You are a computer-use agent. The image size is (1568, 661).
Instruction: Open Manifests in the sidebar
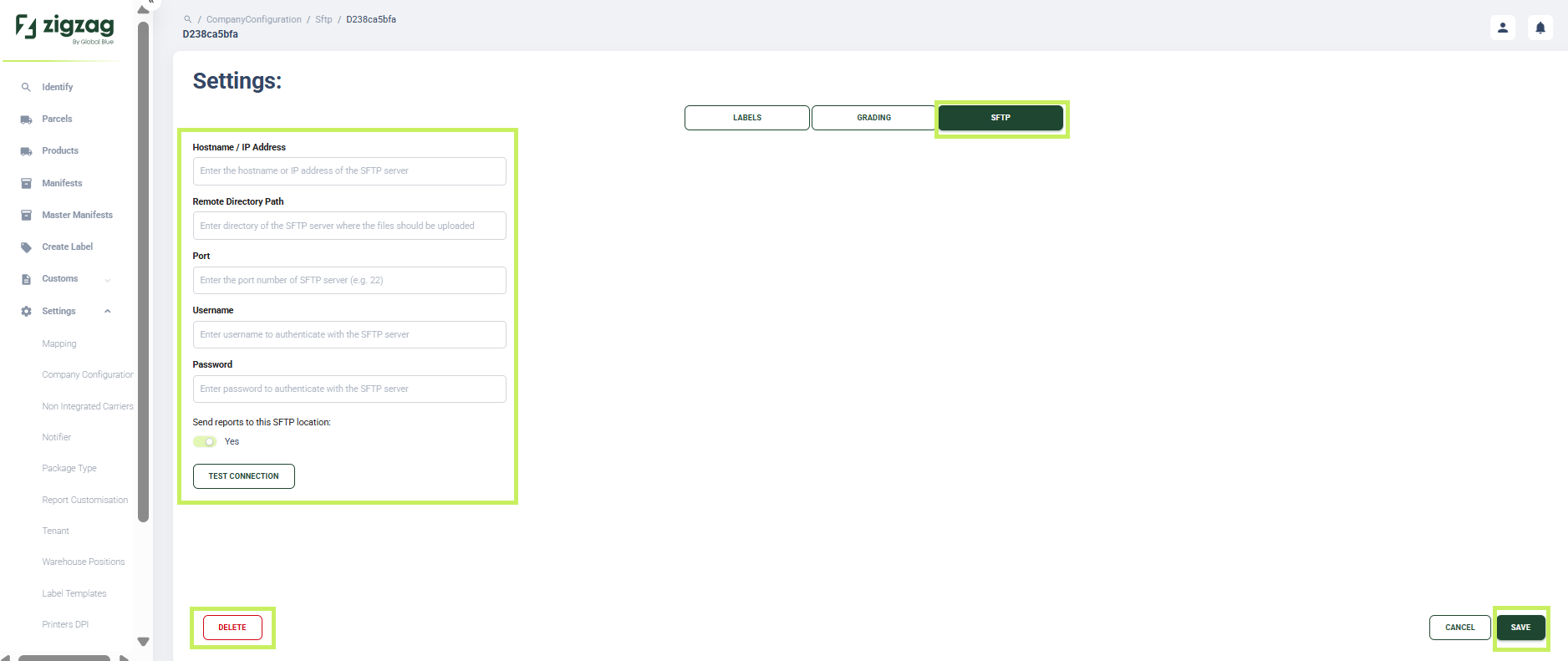tap(62, 183)
